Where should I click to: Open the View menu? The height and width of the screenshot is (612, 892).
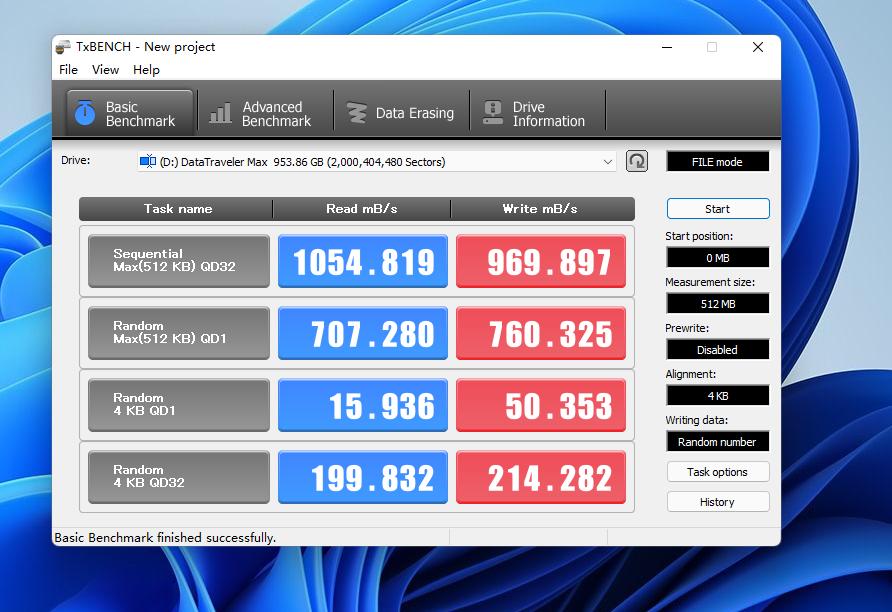tap(105, 69)
